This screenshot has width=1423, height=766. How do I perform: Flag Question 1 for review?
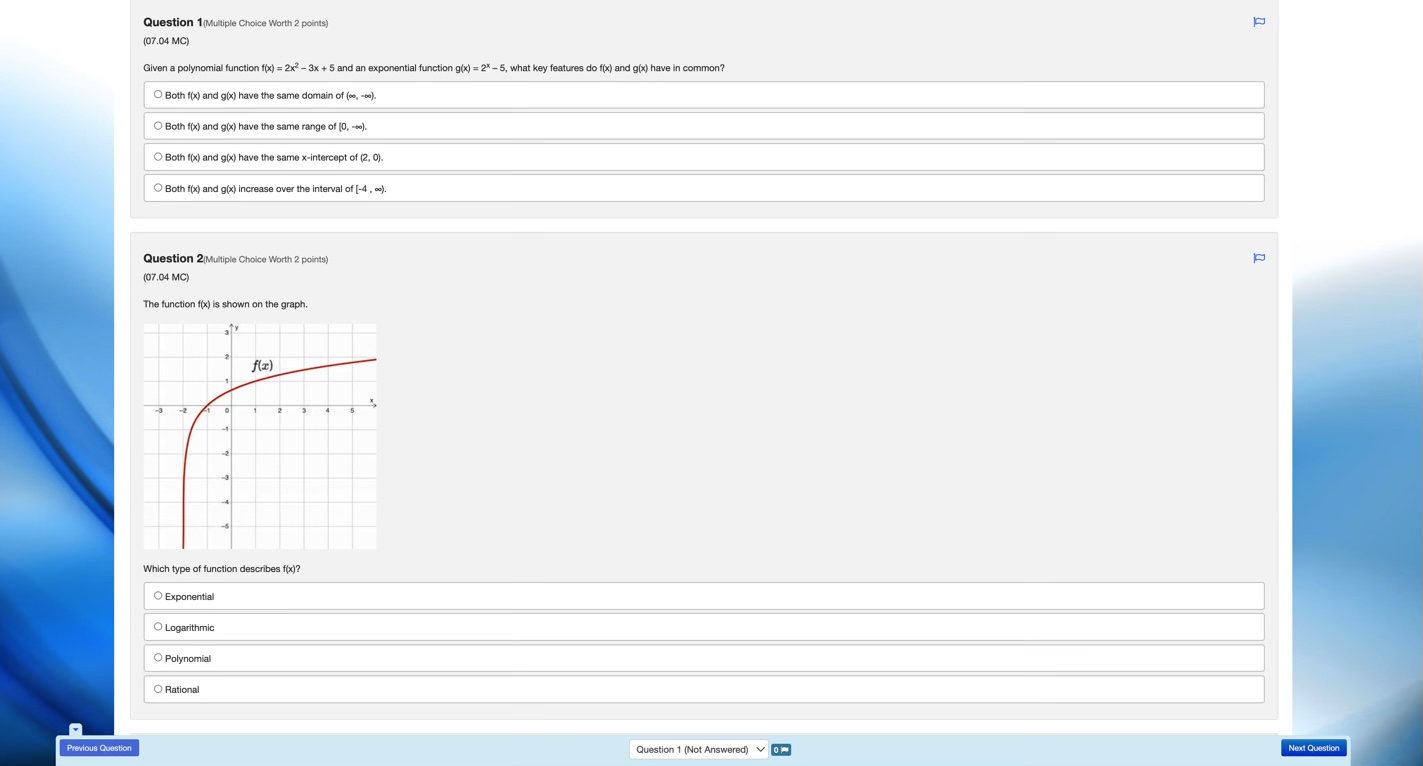[x=1259, y=21]
